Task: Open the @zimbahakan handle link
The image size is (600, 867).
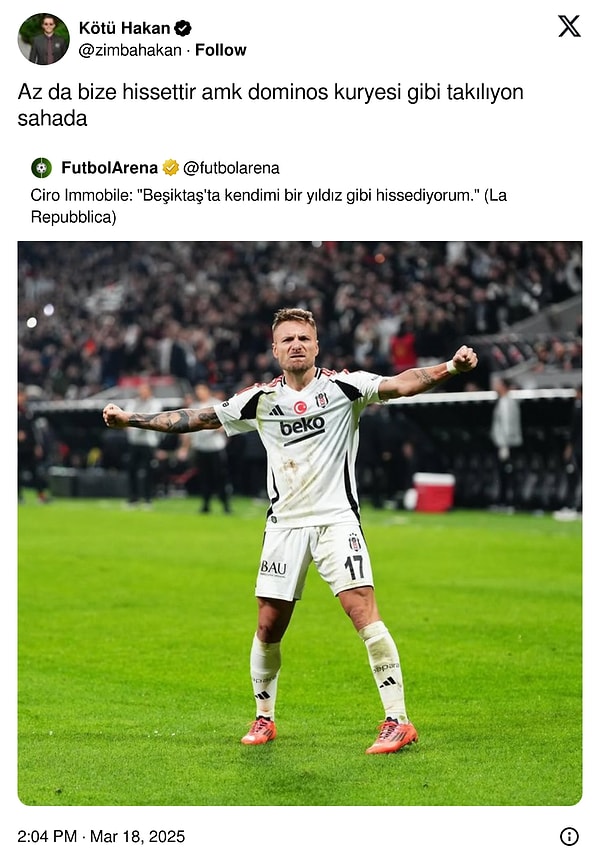Action: click(x=130, y=50)
